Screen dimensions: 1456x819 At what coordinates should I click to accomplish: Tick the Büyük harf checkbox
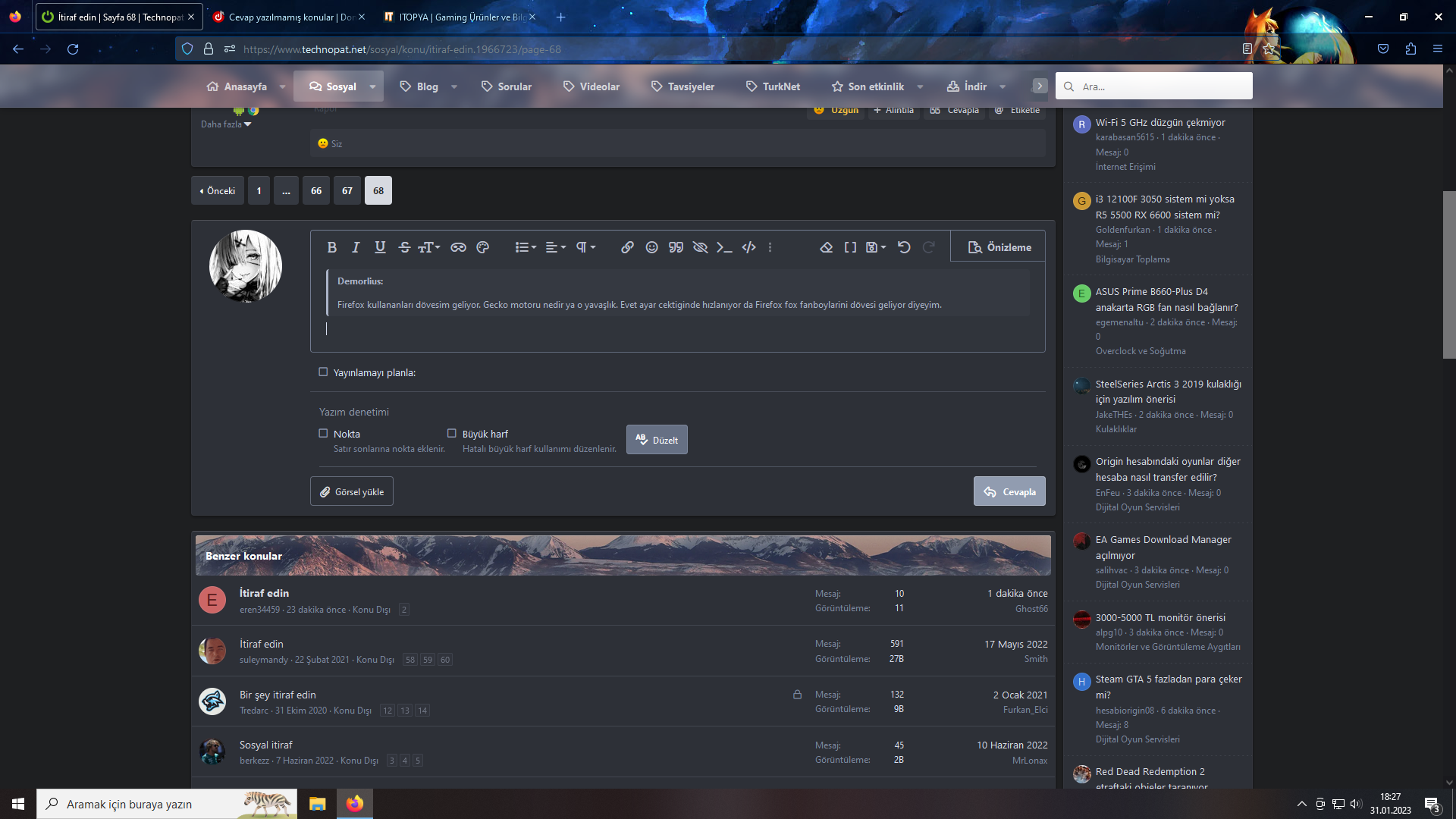pos(452,434)
